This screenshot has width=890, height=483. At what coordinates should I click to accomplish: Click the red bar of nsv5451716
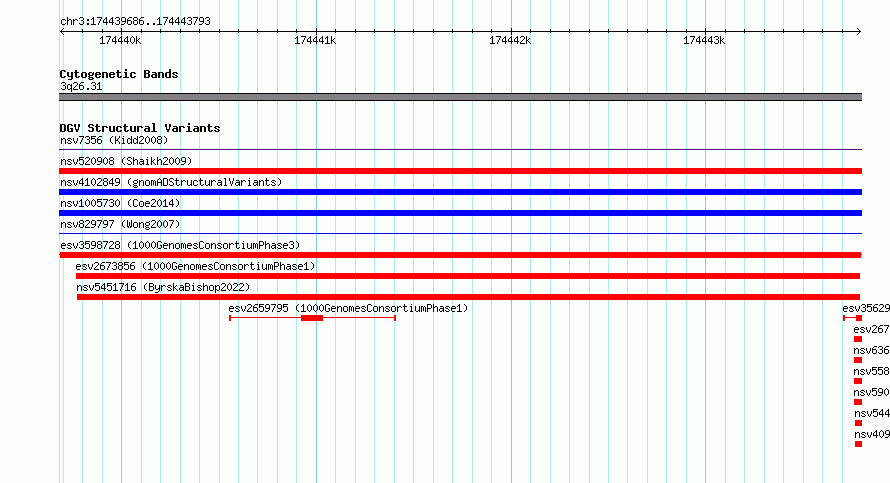click(x=468, y=297)
